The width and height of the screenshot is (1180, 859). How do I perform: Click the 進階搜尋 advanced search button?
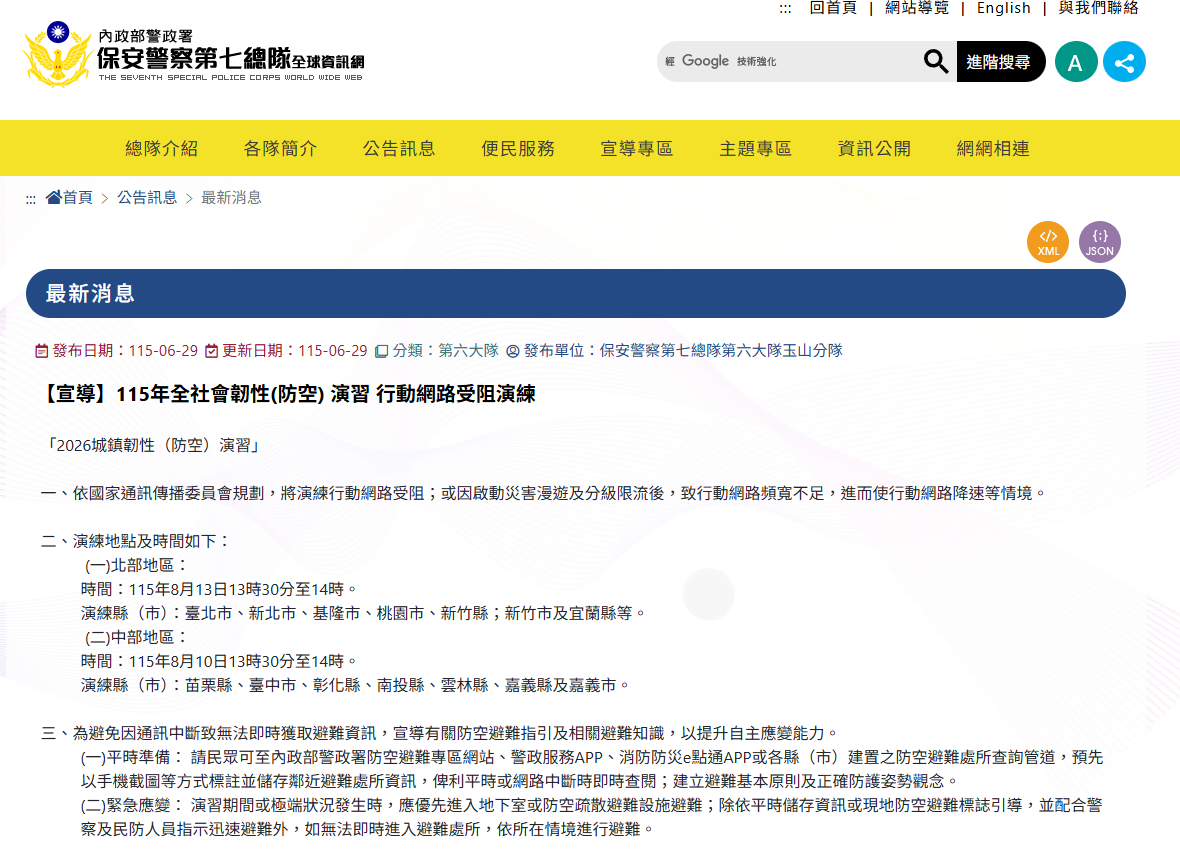(1000, 62)
